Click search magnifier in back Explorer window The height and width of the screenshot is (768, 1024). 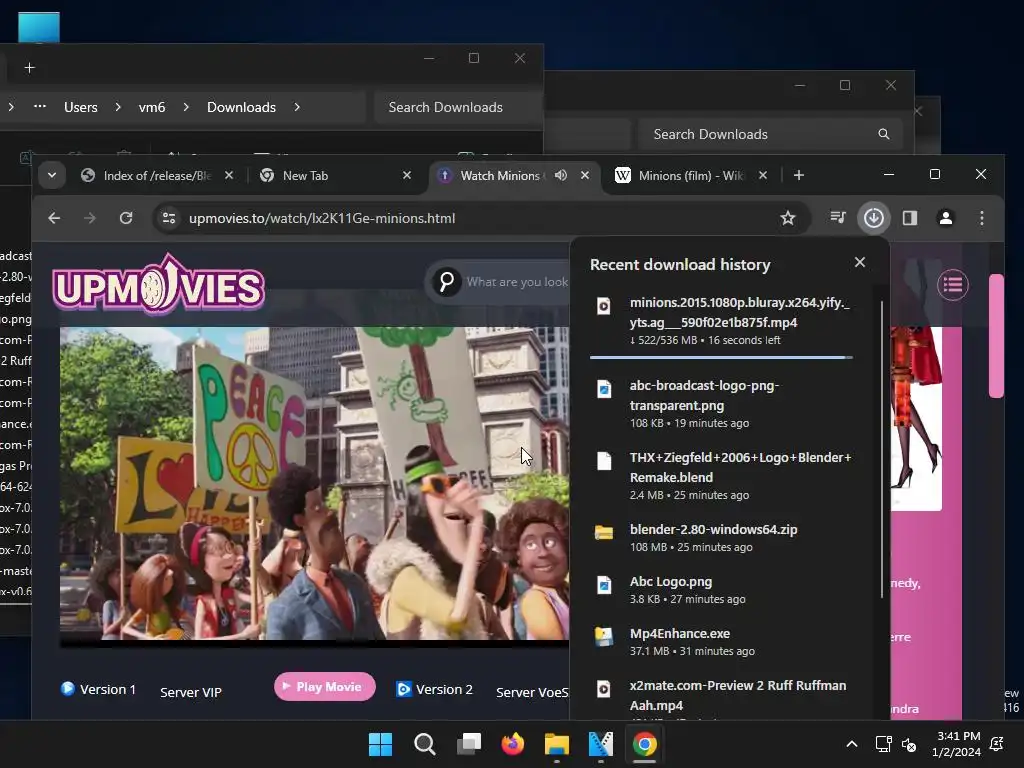coord(884,134)
